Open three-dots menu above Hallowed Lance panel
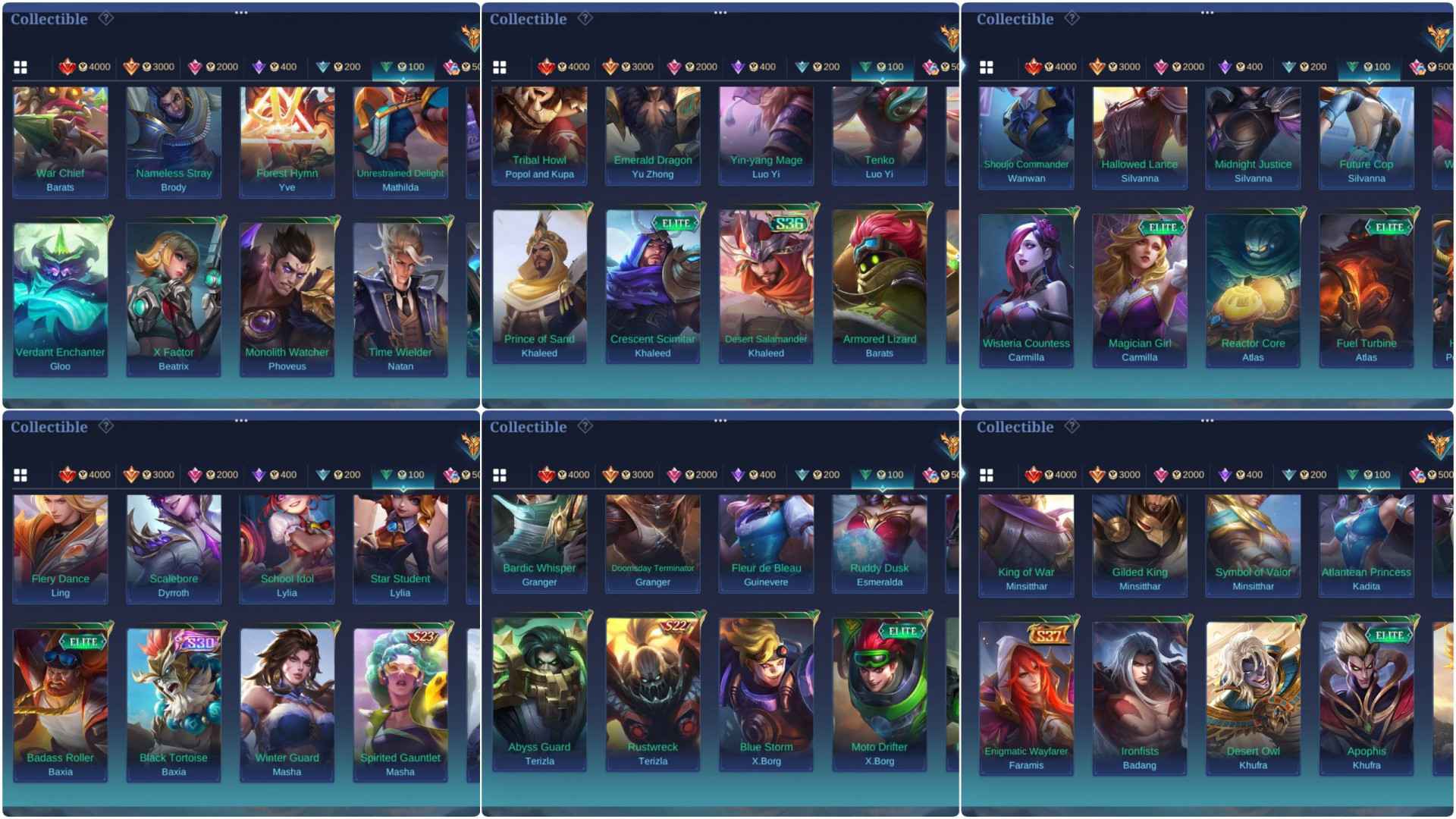Screen dimensions: 1456x819 (1207, 12)
